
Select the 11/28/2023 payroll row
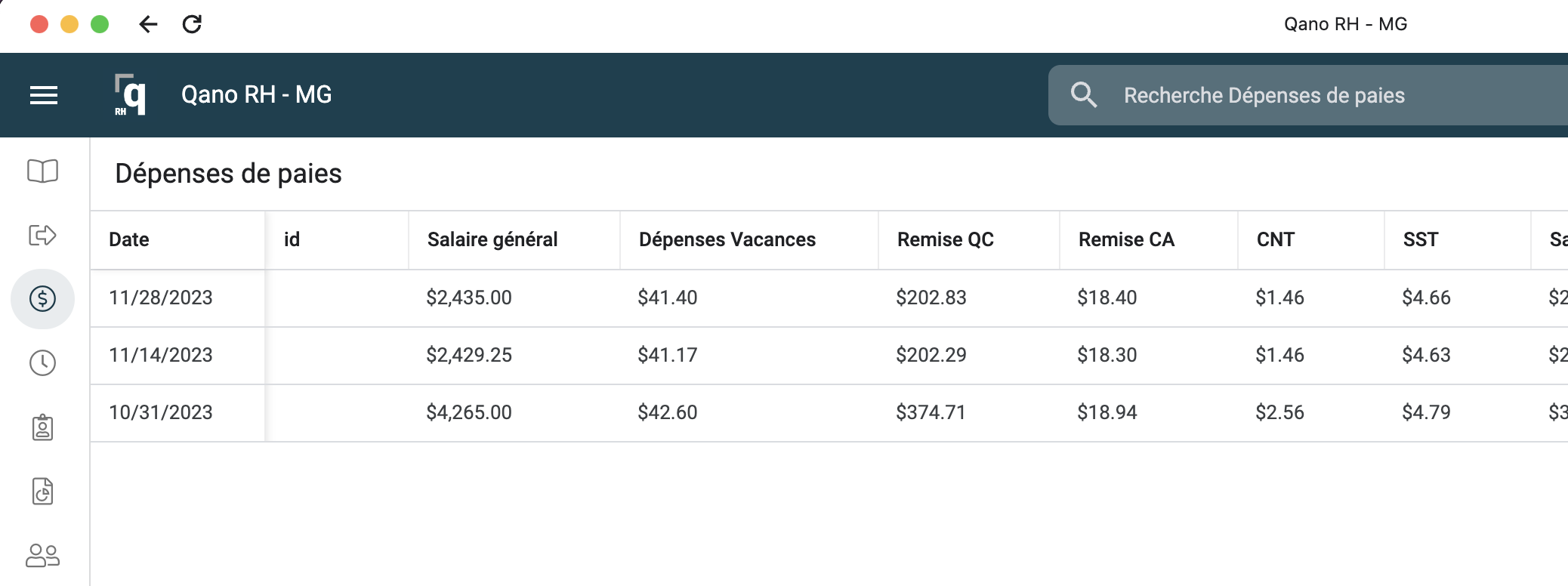tap(161, 298)
